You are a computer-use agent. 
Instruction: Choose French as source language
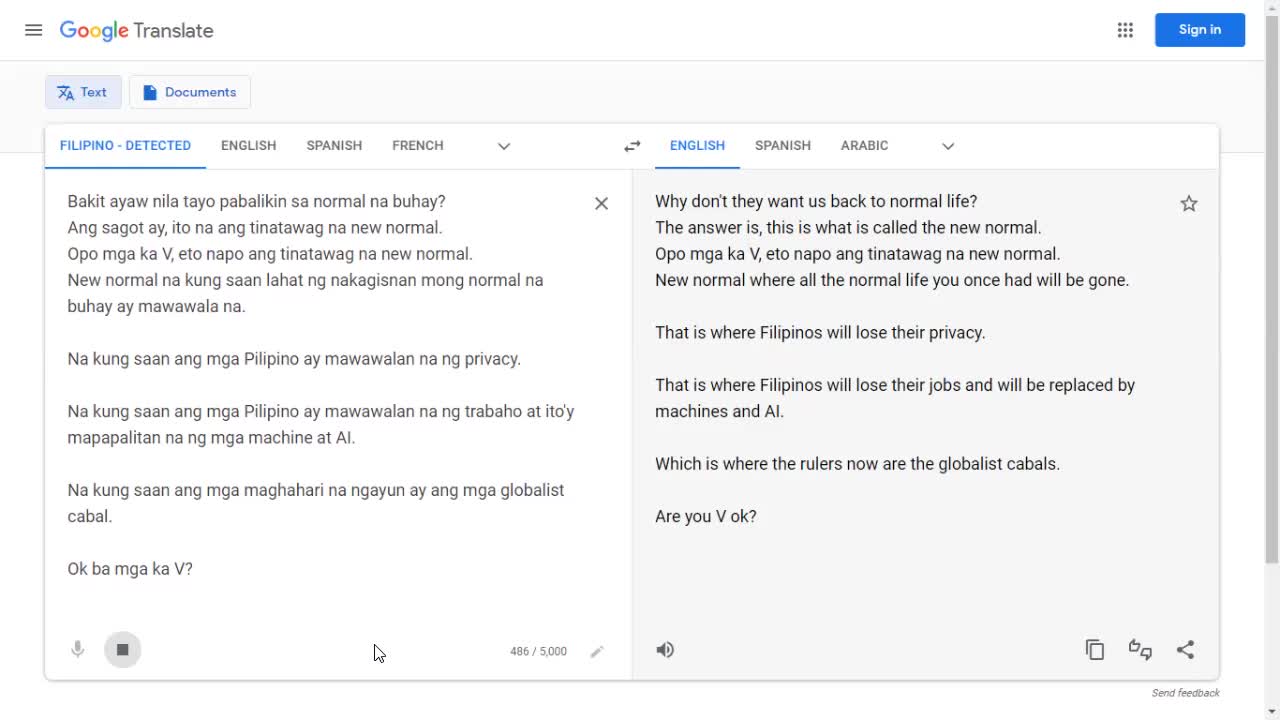tap(418, 146)
